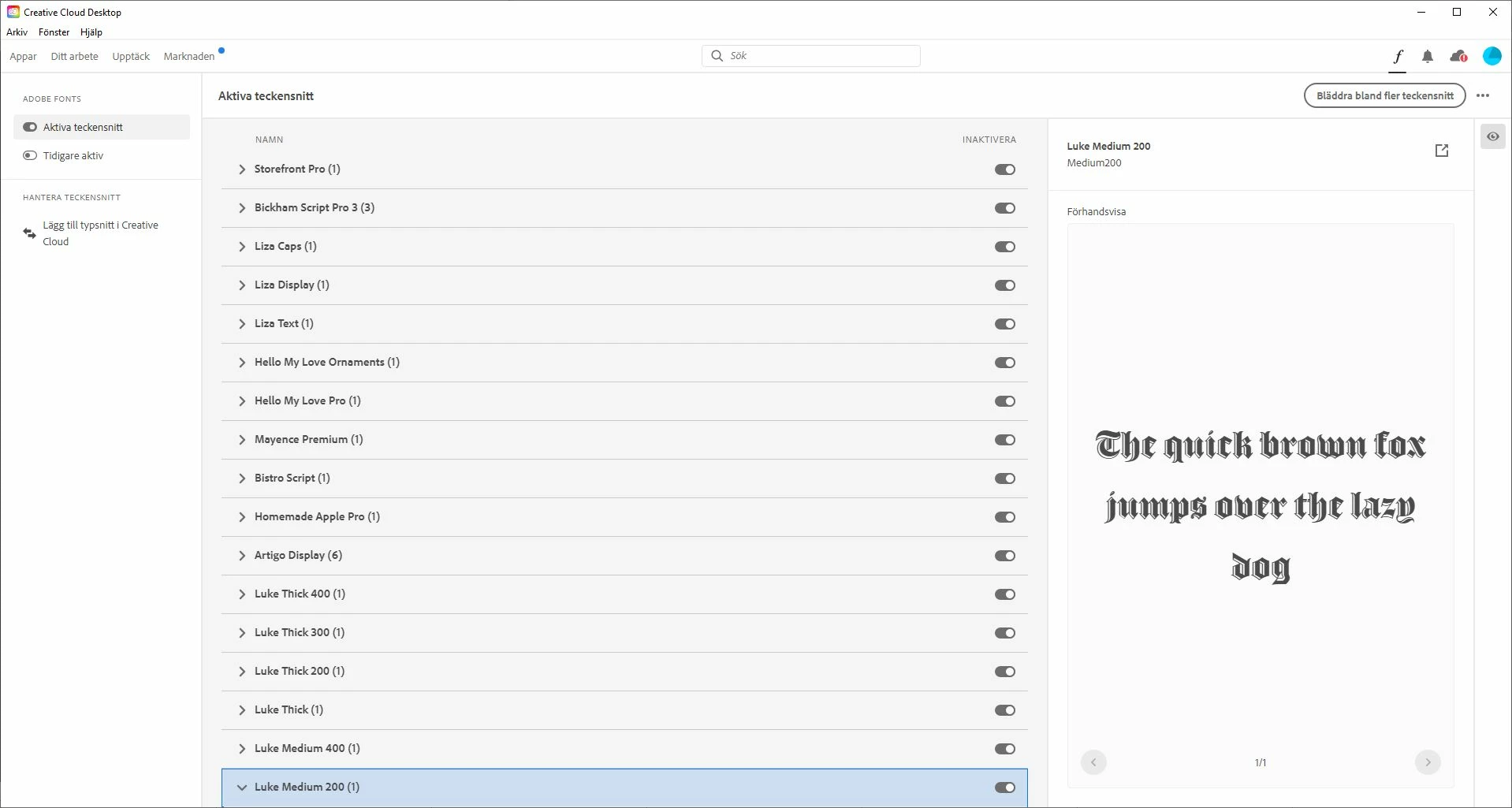Viewport: 1512px width, 808px height.
Task: Click the add fonts sync arrows icon
Action: pos(29,233)
